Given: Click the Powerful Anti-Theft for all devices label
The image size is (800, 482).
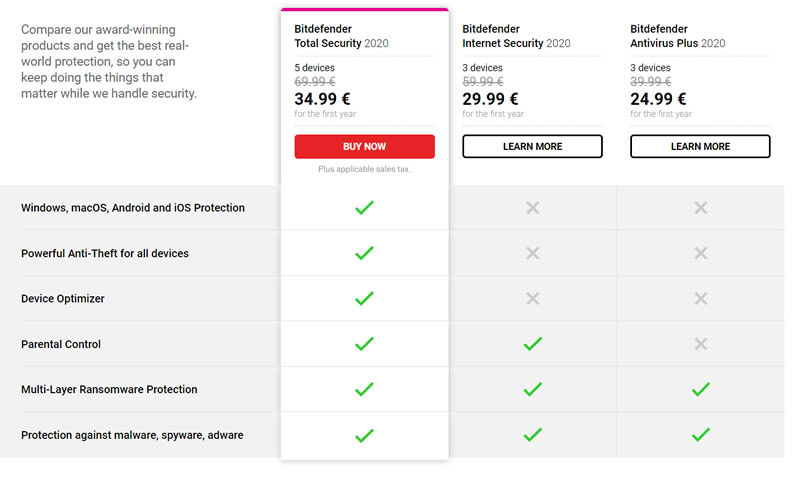Looking at the screenshot, I should pos(105,253).
